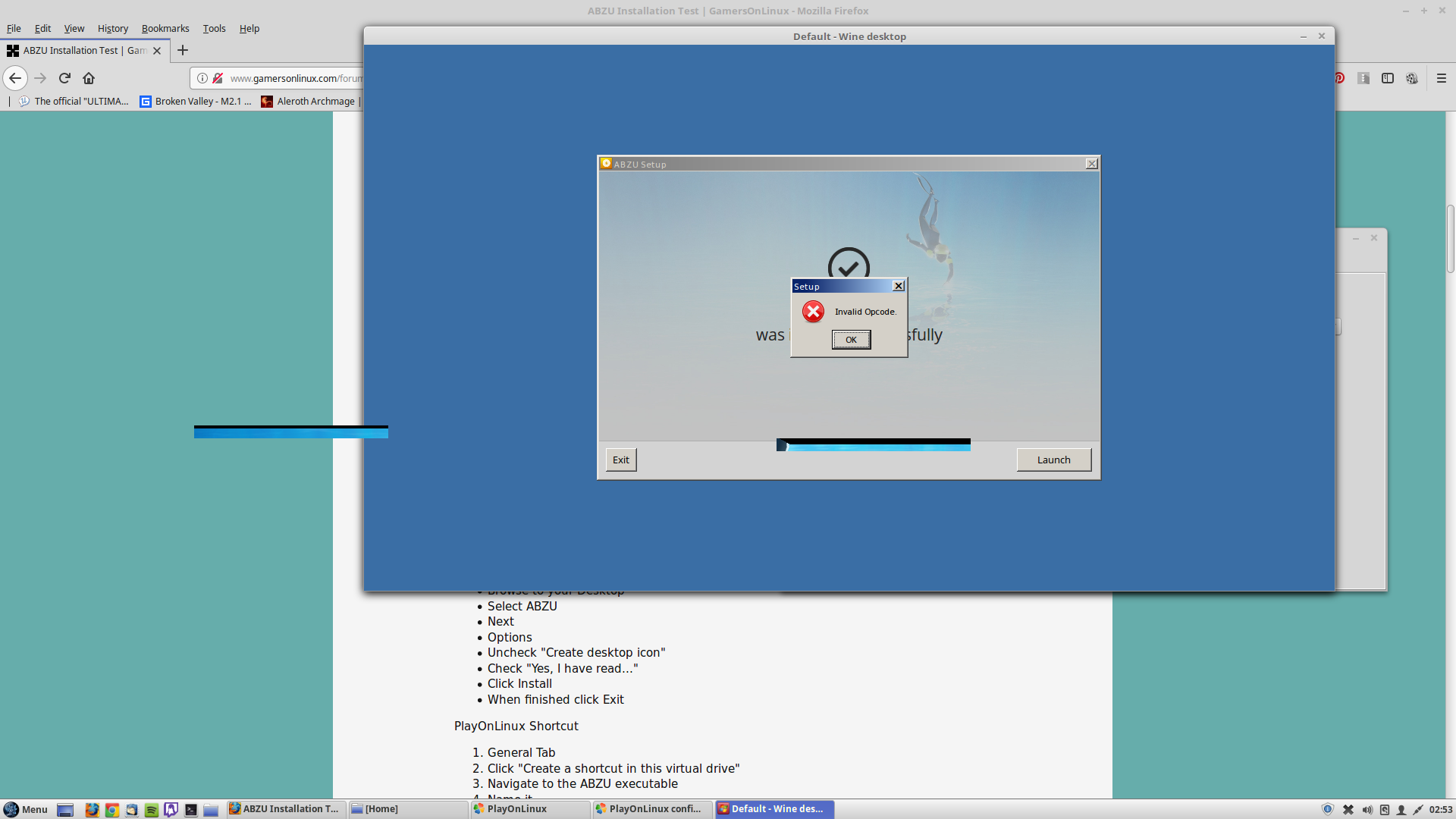
Task: Click the Firefox forward arrow
Action: (x=40, y=78)
